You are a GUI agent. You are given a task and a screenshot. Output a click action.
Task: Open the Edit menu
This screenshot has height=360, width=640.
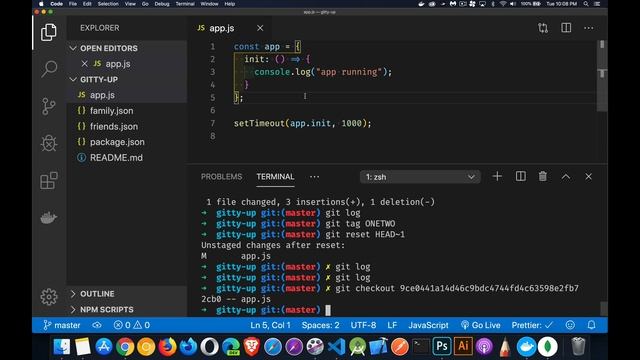click(87, 4)
